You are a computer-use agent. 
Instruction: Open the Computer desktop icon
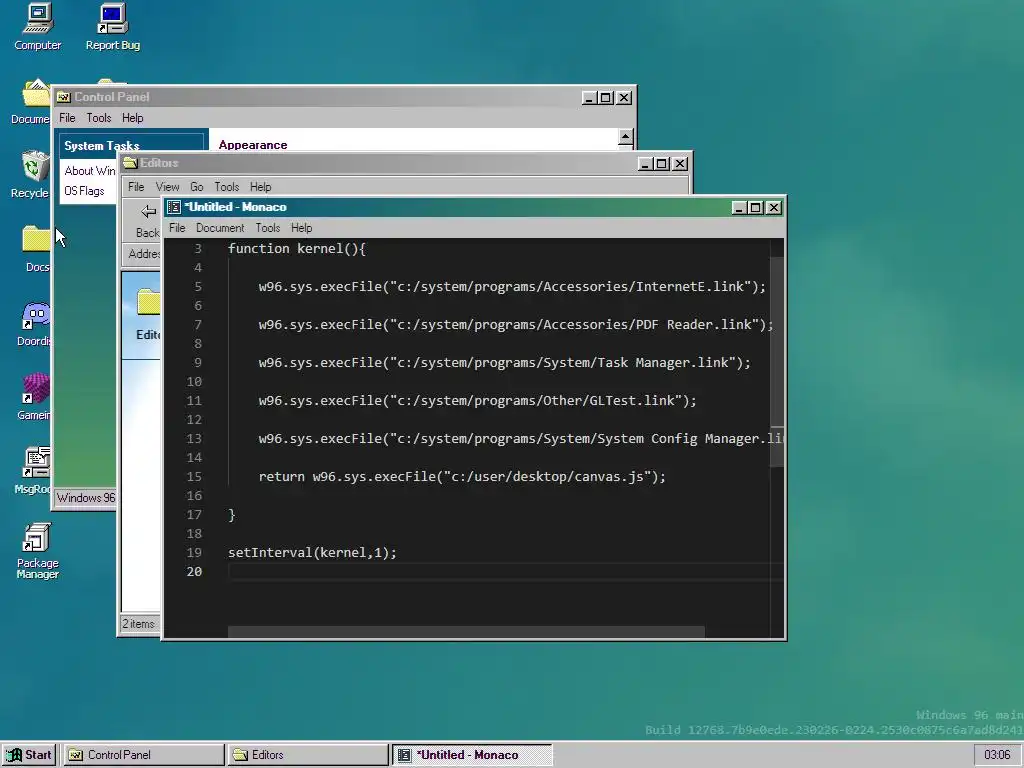point(37,27)
